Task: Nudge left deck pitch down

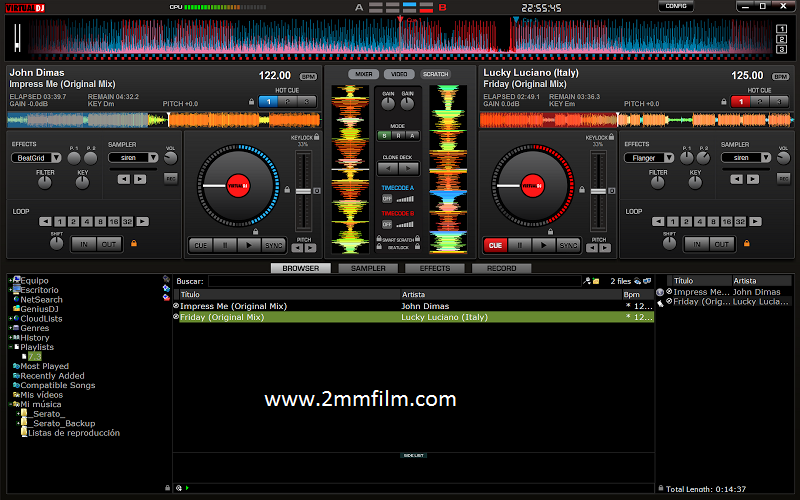Action: click(297, 248)
